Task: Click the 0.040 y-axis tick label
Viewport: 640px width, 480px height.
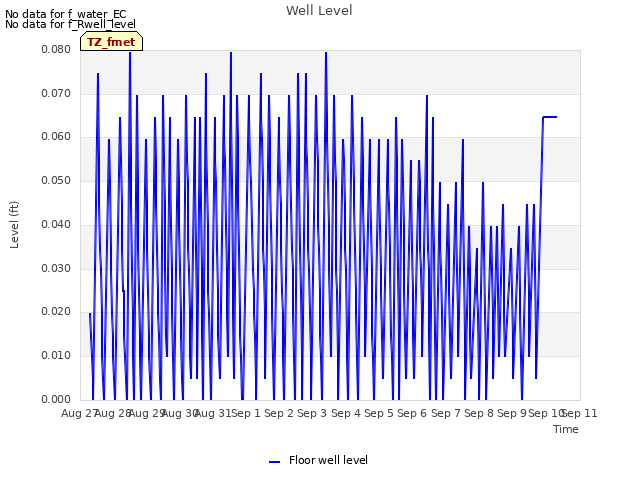Action: 56,224
